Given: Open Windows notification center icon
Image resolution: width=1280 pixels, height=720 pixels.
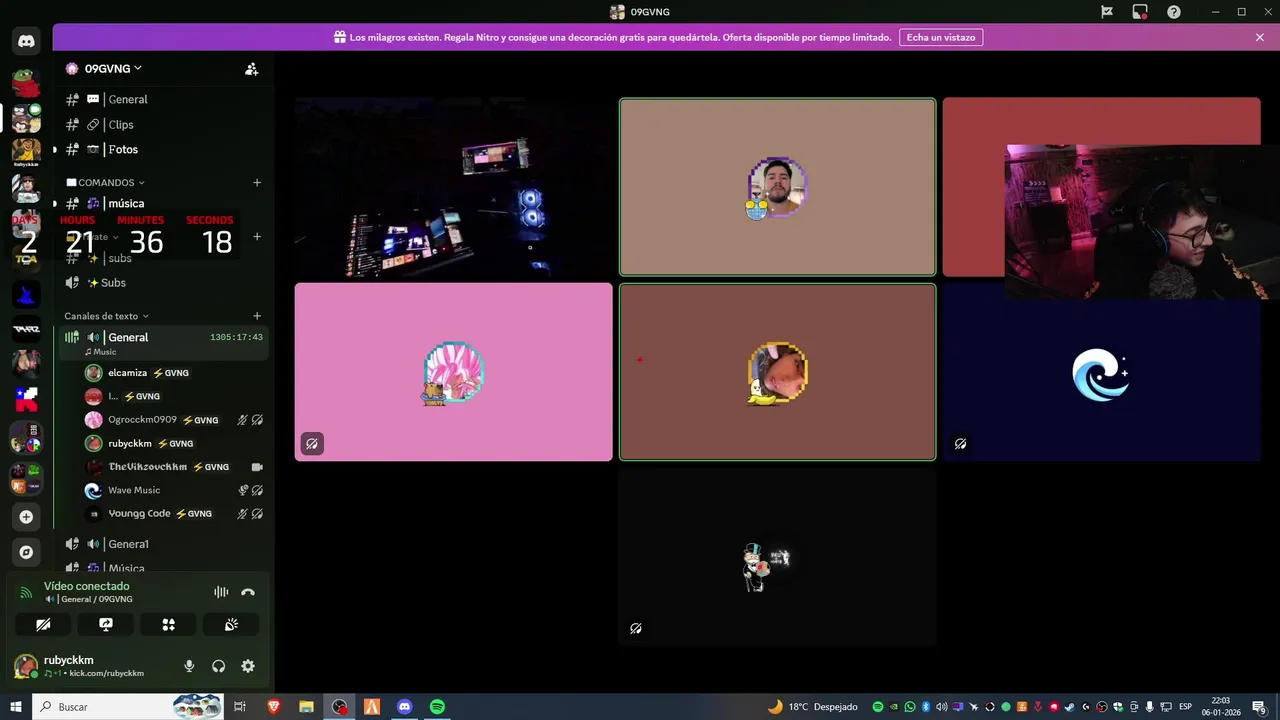Looking at the screenshot, I should pyautogui.click(x=1259, y=707).
